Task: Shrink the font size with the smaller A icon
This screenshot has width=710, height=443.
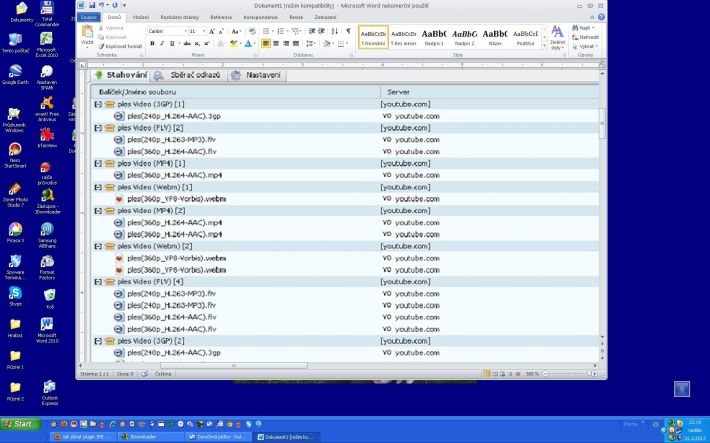Action: coord(221,31)
